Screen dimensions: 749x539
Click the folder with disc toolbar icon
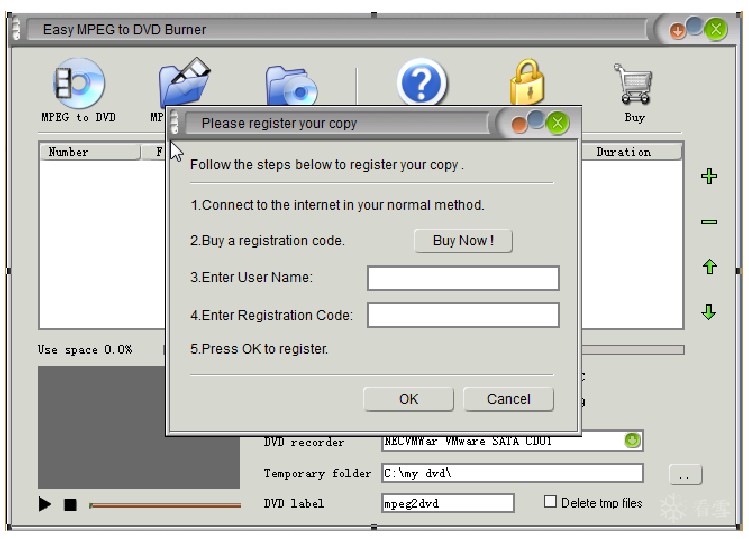[291, 87]
